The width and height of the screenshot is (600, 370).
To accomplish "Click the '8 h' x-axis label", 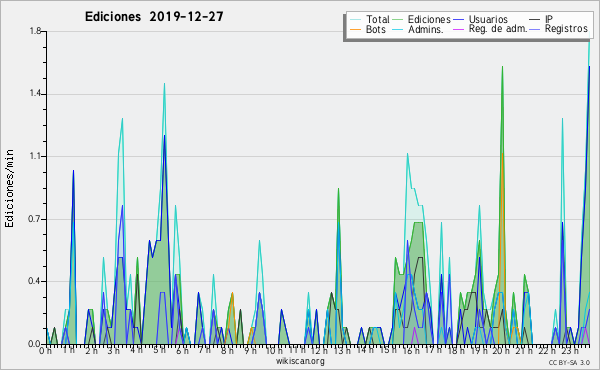I will tap(227, 350).
